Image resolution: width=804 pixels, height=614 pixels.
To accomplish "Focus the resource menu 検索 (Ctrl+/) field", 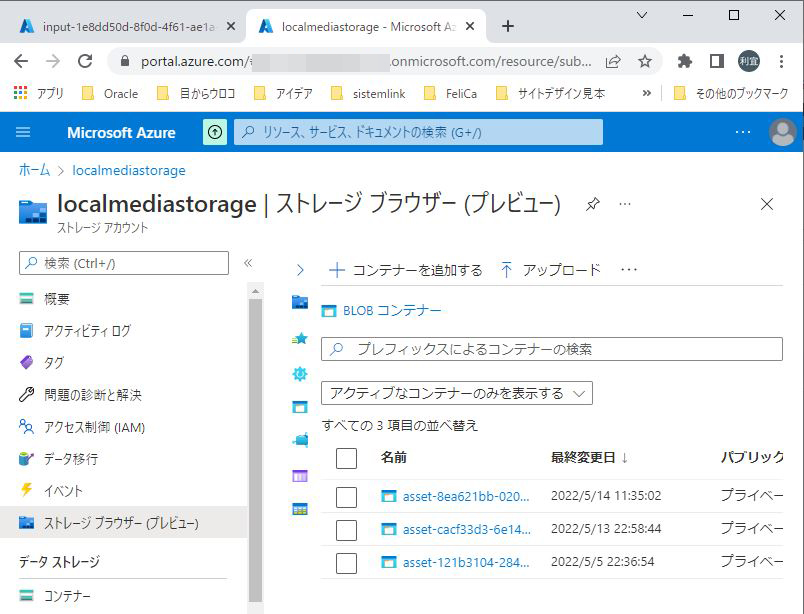I will pyautogui.click(x=124, y=263).
